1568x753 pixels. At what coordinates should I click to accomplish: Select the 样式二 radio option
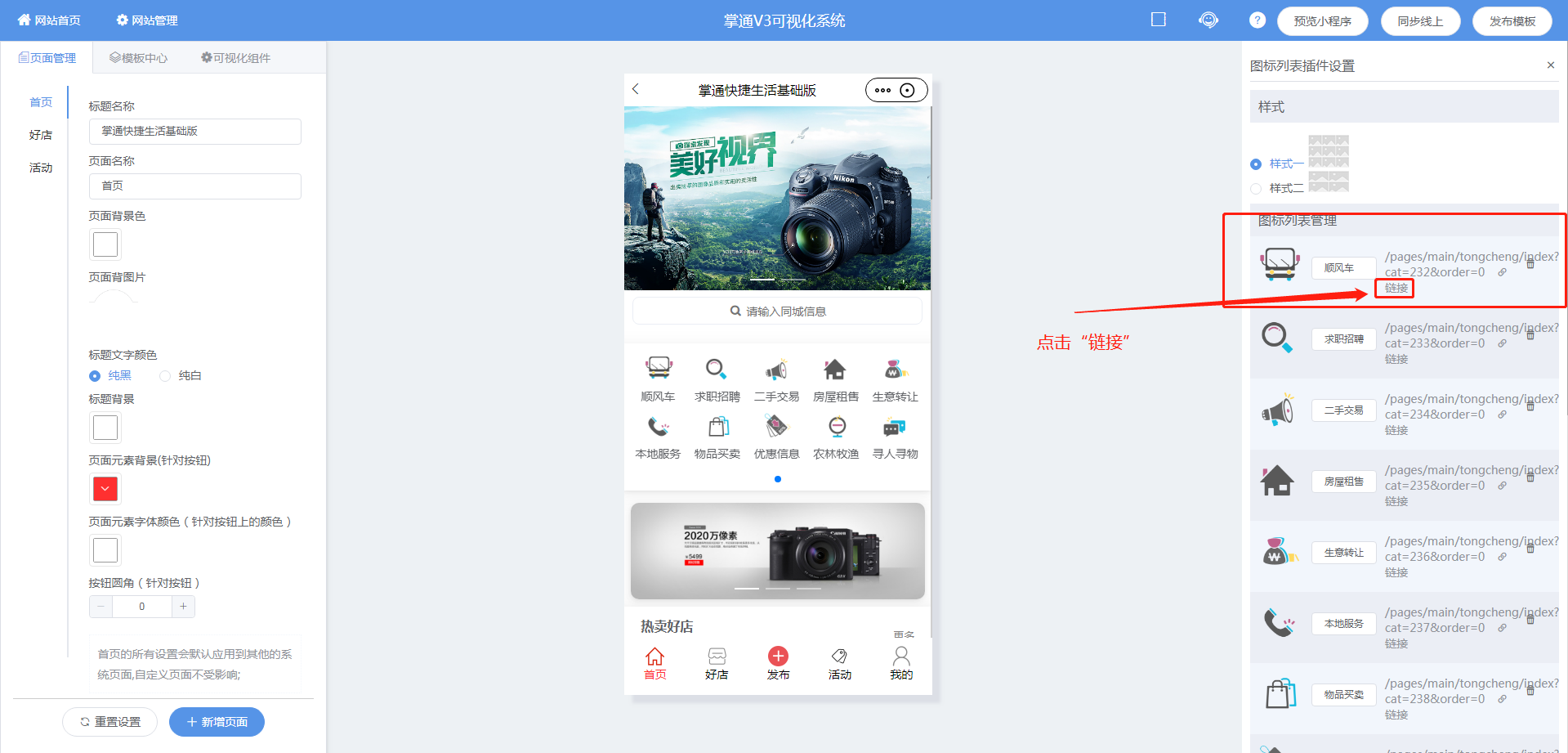(1256, 189)
